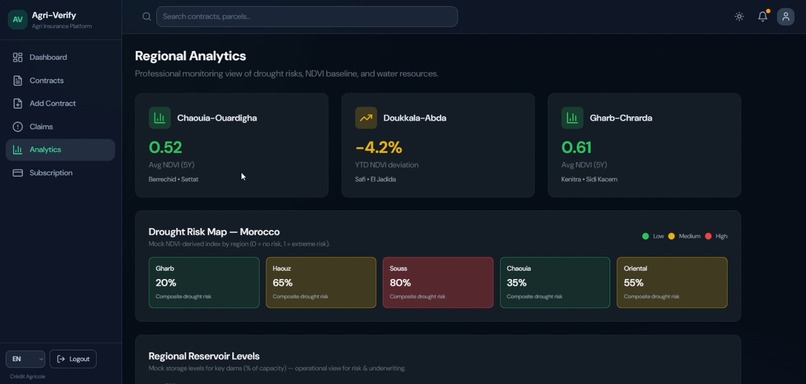806x384 pixels.
Task: Click the Gharb-Chrarda green chart icon
Action: tap(572, 118)
